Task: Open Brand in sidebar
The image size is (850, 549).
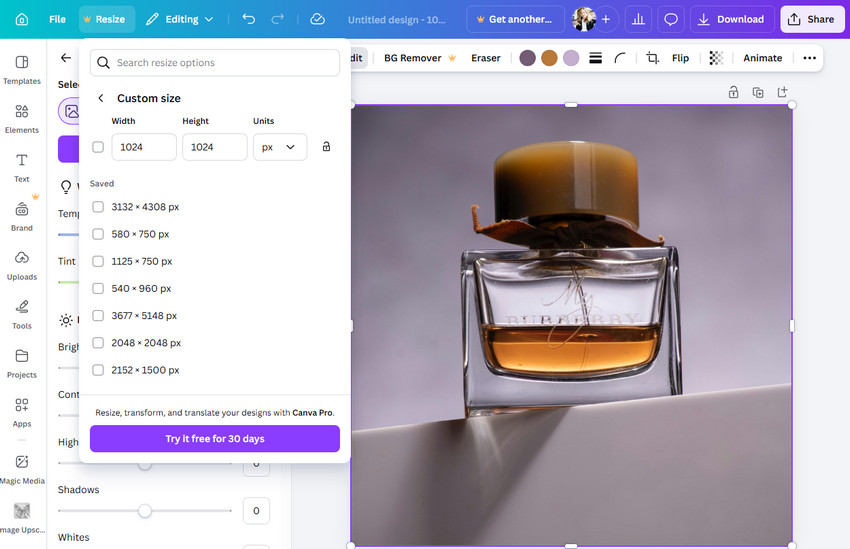Action: point(22,217)
